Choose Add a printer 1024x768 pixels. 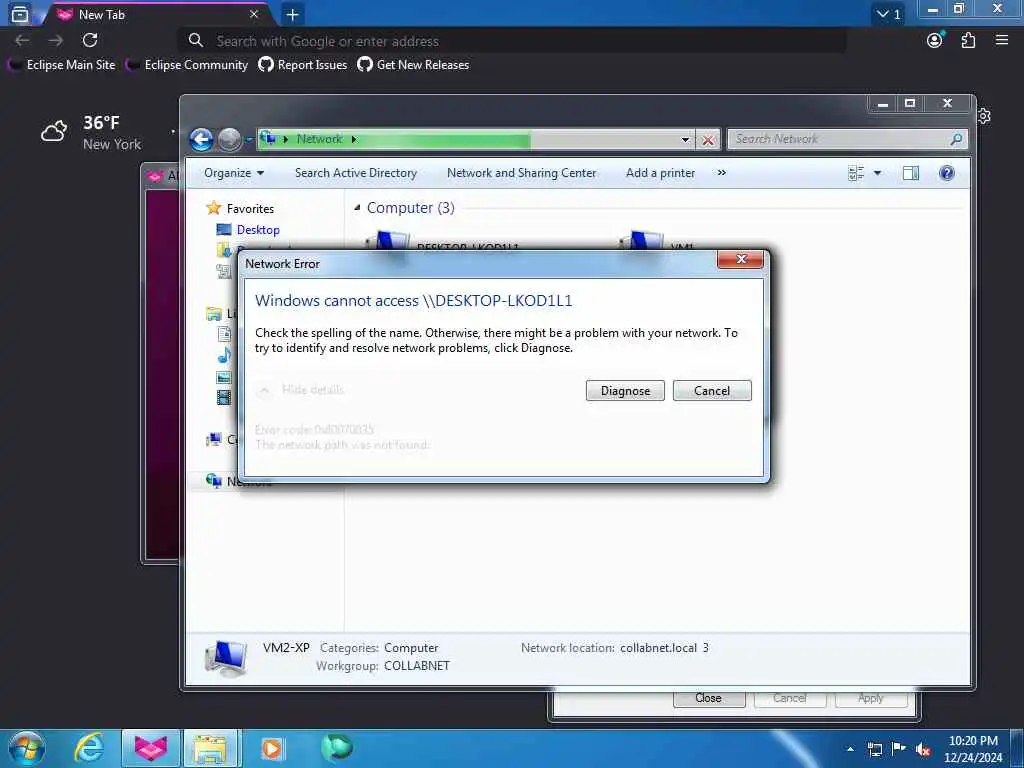click(x=660, y=173)
